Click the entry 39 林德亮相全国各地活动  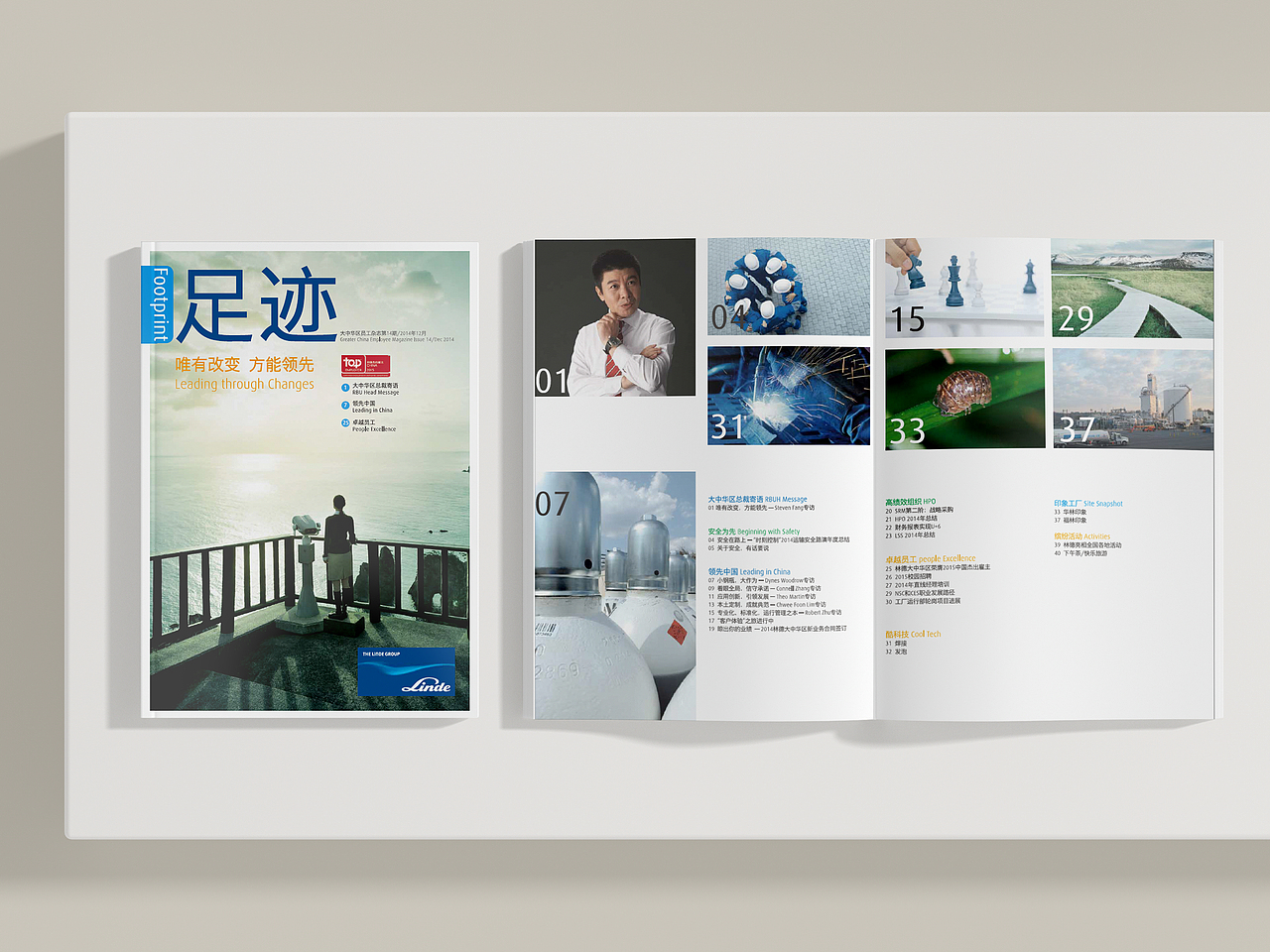tap(1088, 545)
